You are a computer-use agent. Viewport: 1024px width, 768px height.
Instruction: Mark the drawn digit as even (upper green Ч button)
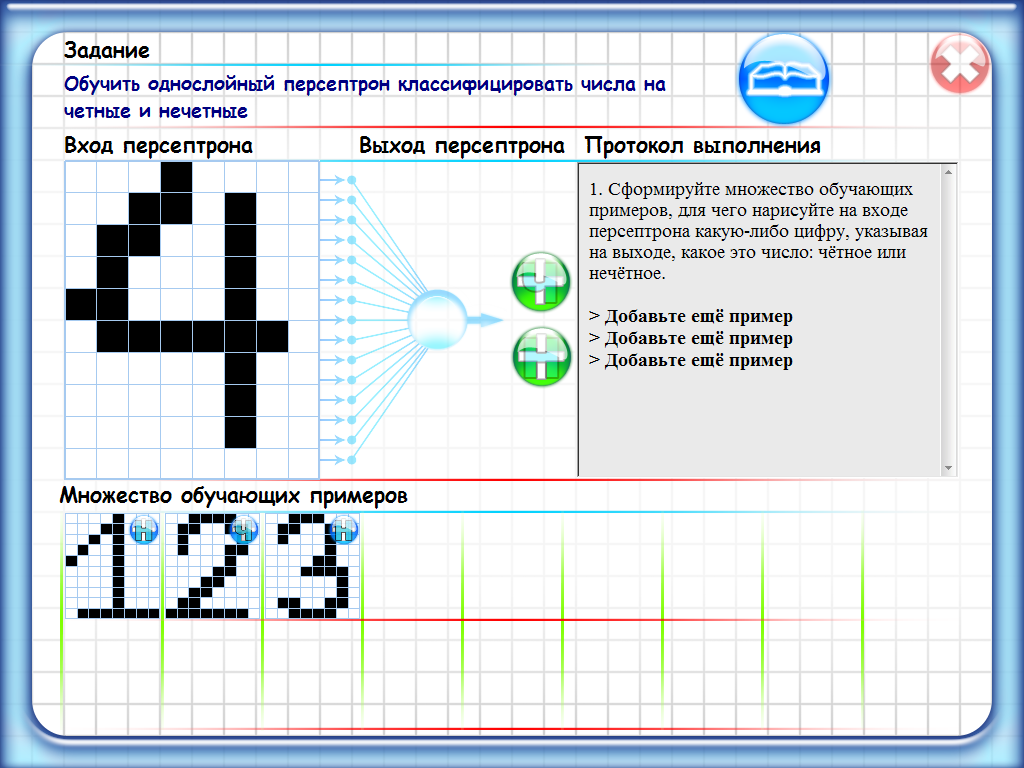541,282
